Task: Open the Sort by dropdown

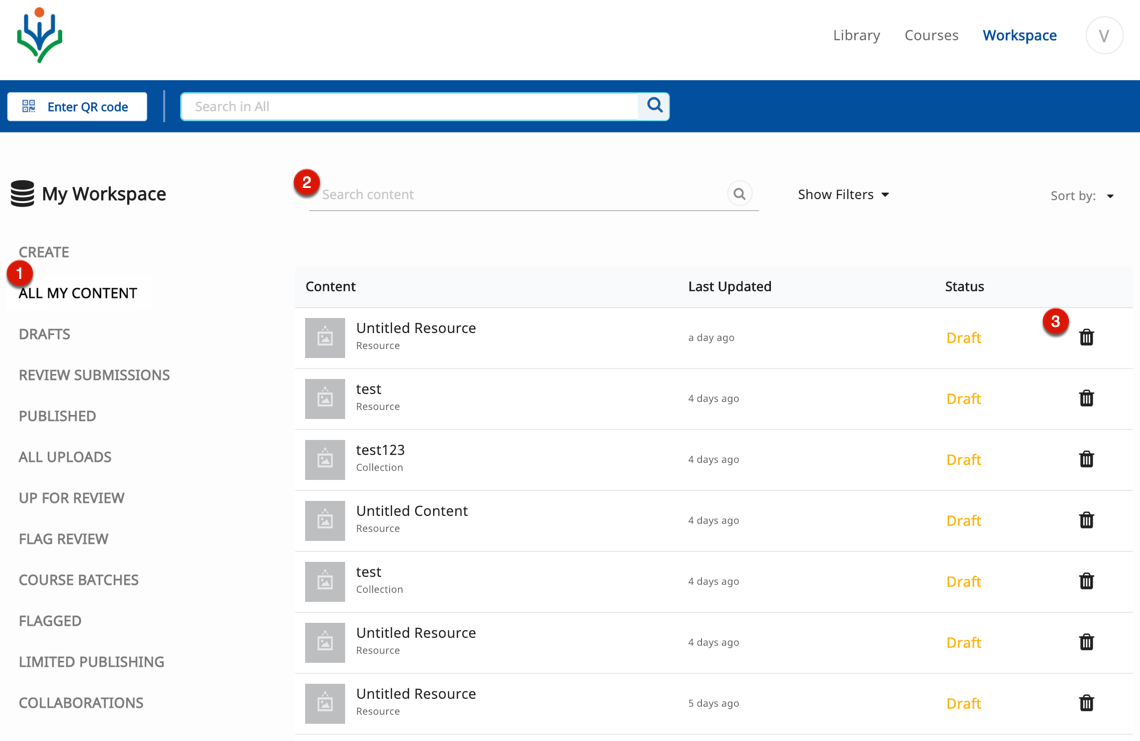Action: (1082, 196)
